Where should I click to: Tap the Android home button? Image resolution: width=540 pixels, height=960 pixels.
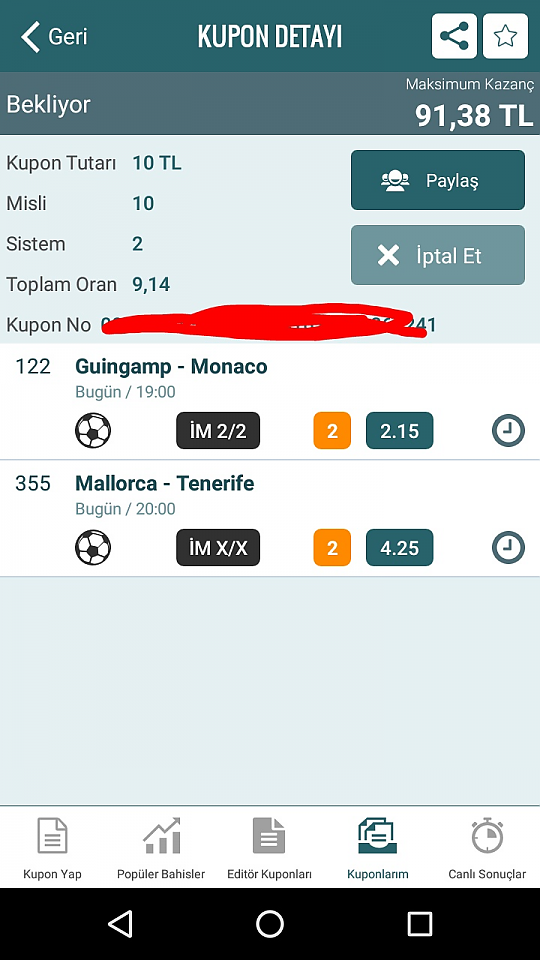point(270,923)
